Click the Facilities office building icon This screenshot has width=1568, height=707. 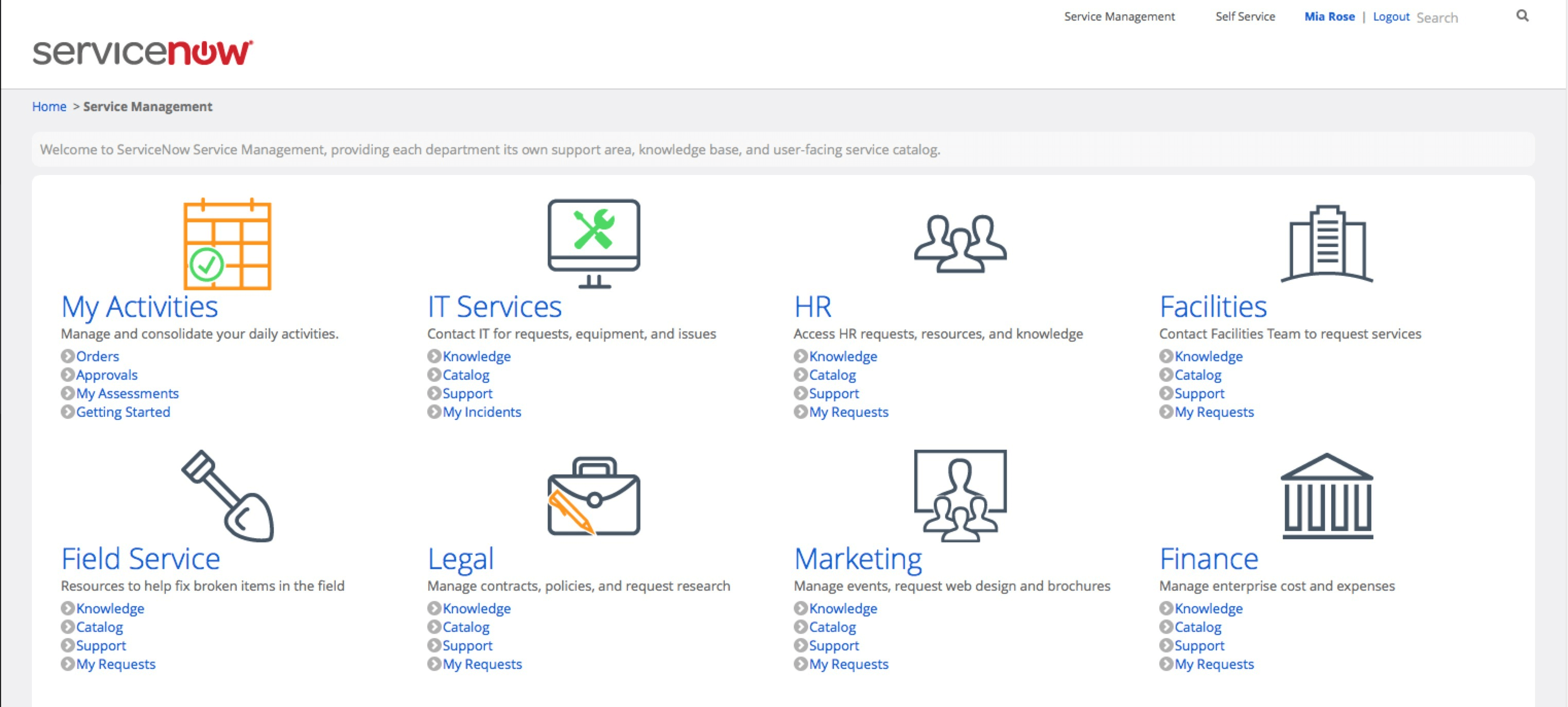tap(1327, 244)
